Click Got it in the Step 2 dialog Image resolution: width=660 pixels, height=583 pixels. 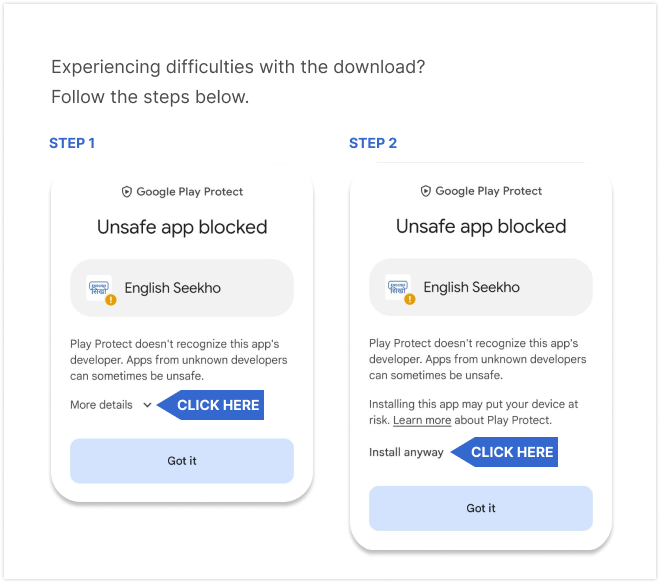481,508
